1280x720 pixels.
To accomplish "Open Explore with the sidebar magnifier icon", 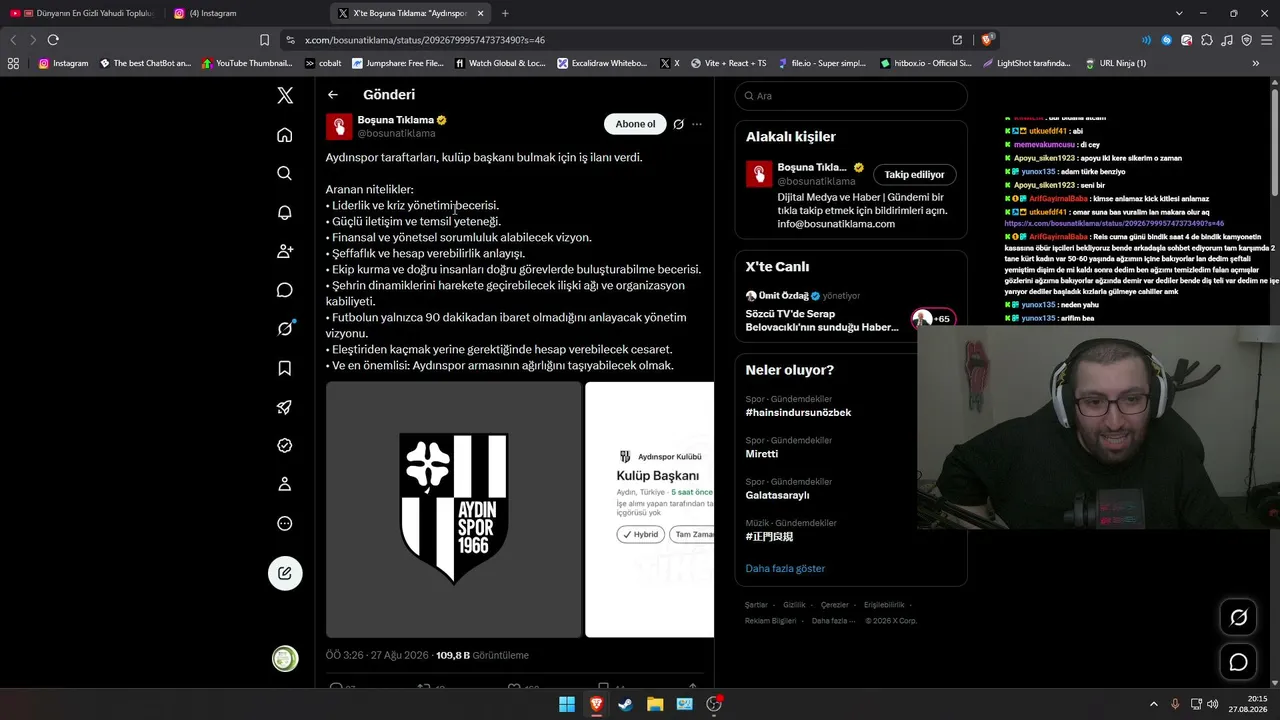I will (285, 173).
